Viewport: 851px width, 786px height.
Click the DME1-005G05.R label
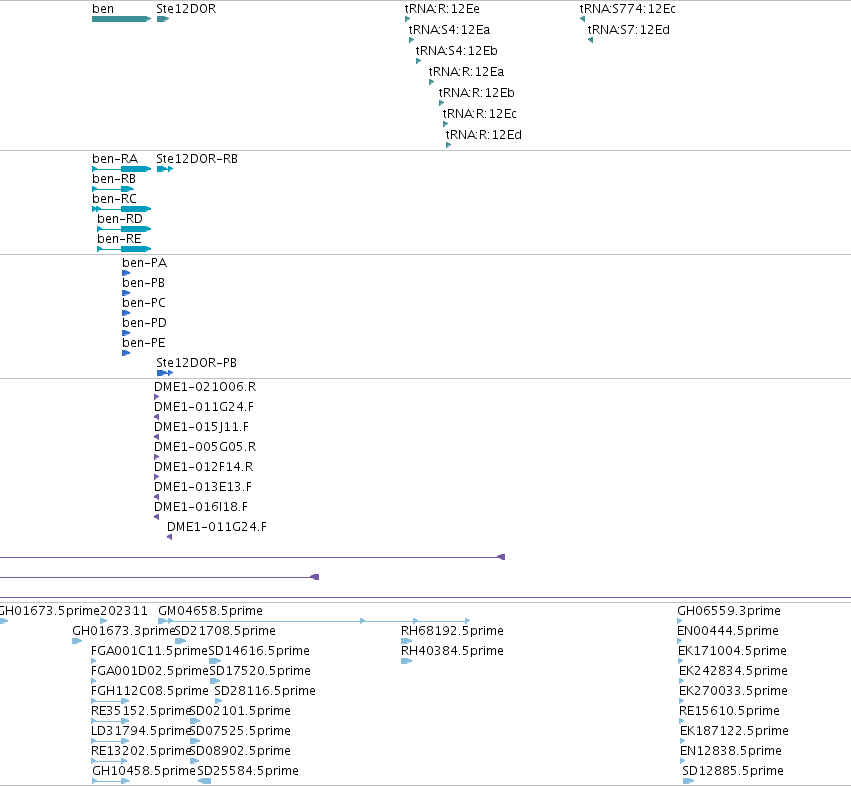(205, 447)
